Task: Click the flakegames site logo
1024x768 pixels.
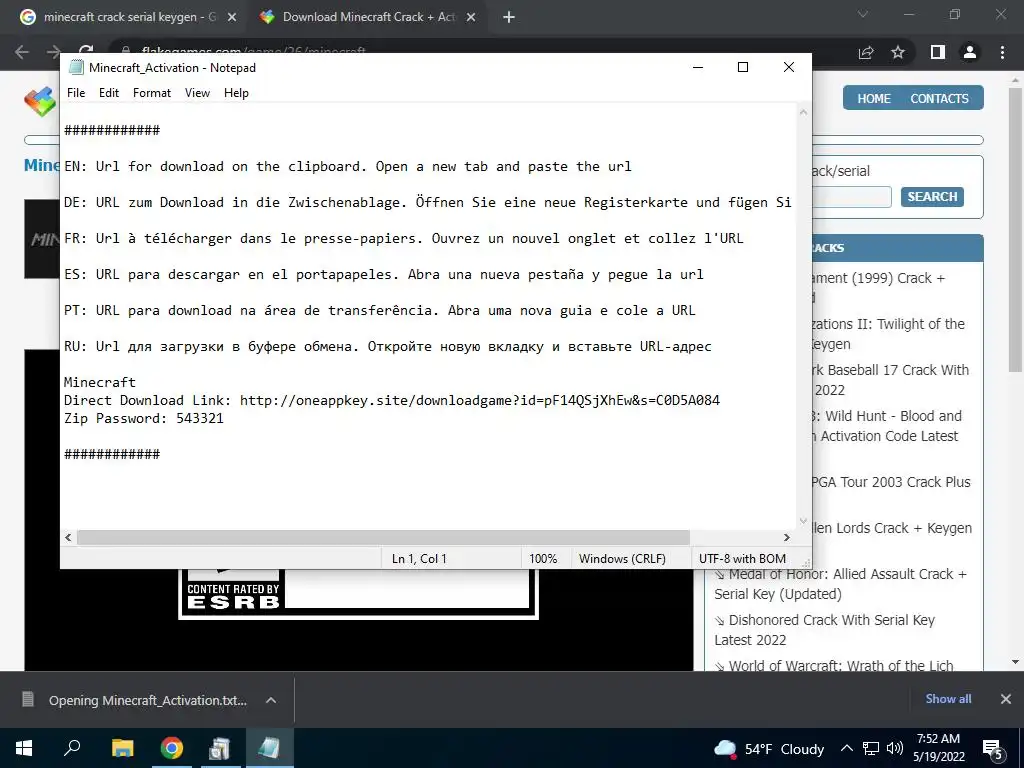Action: pyautogui.click(x=40, y=101)
